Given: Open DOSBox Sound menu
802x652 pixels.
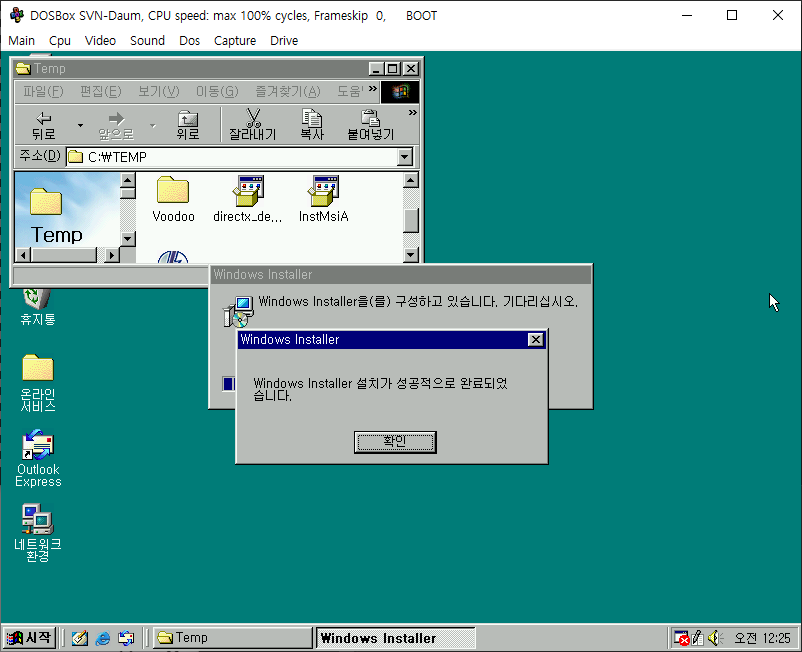Looking at the screenshot, I should (x=147, y=40).
